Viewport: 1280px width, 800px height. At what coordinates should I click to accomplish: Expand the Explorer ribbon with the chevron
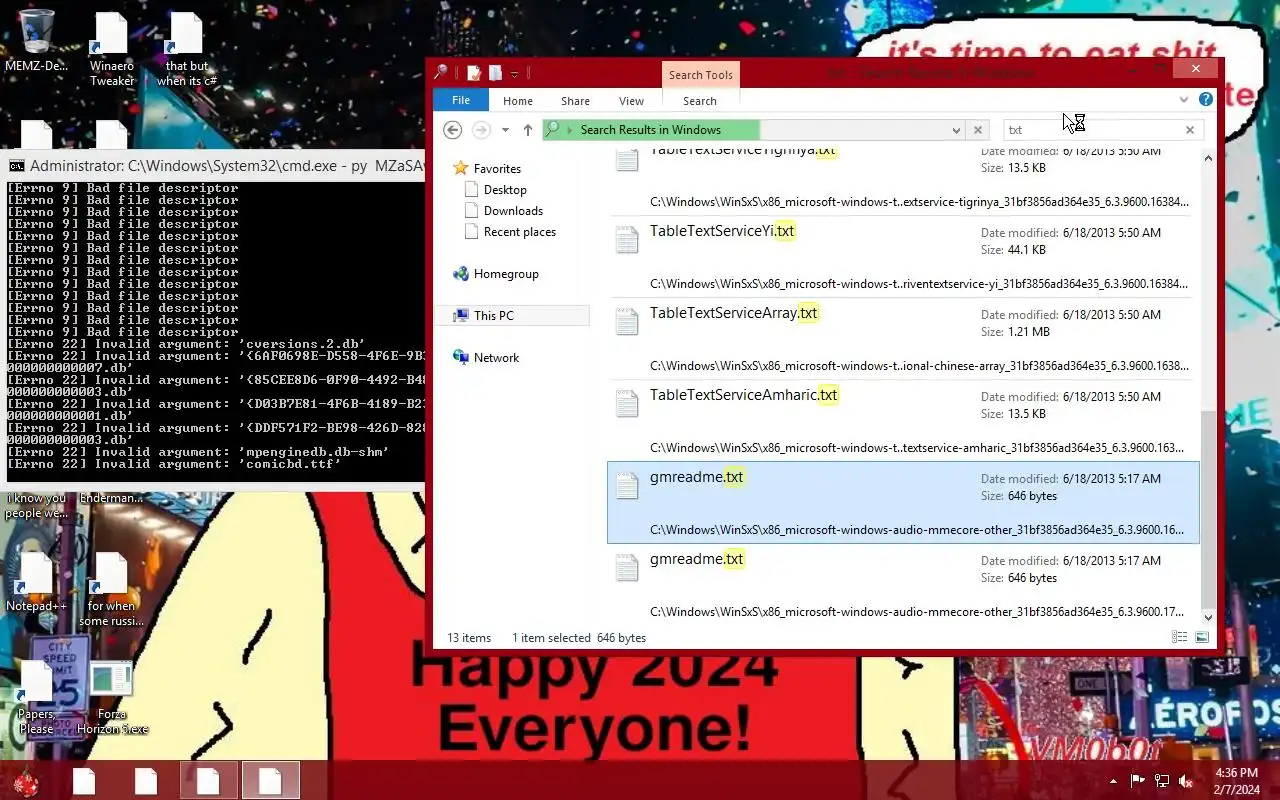point(1184,100)
